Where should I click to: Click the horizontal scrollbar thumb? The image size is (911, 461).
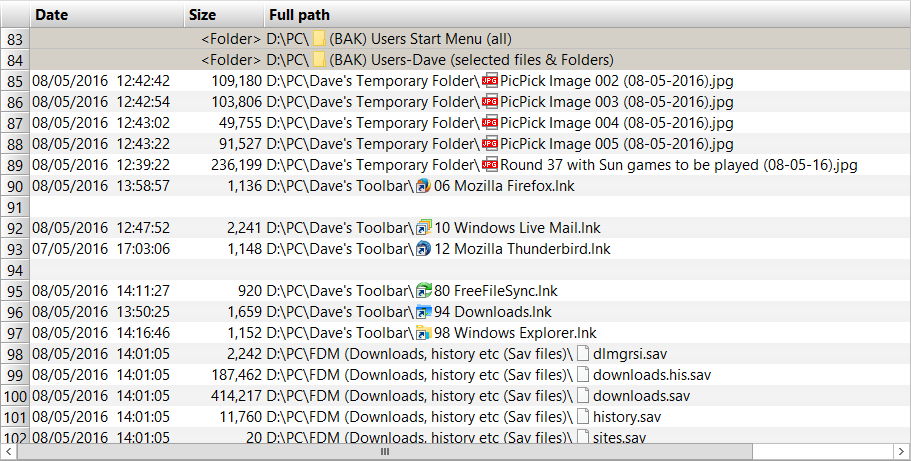pos(385,452)
